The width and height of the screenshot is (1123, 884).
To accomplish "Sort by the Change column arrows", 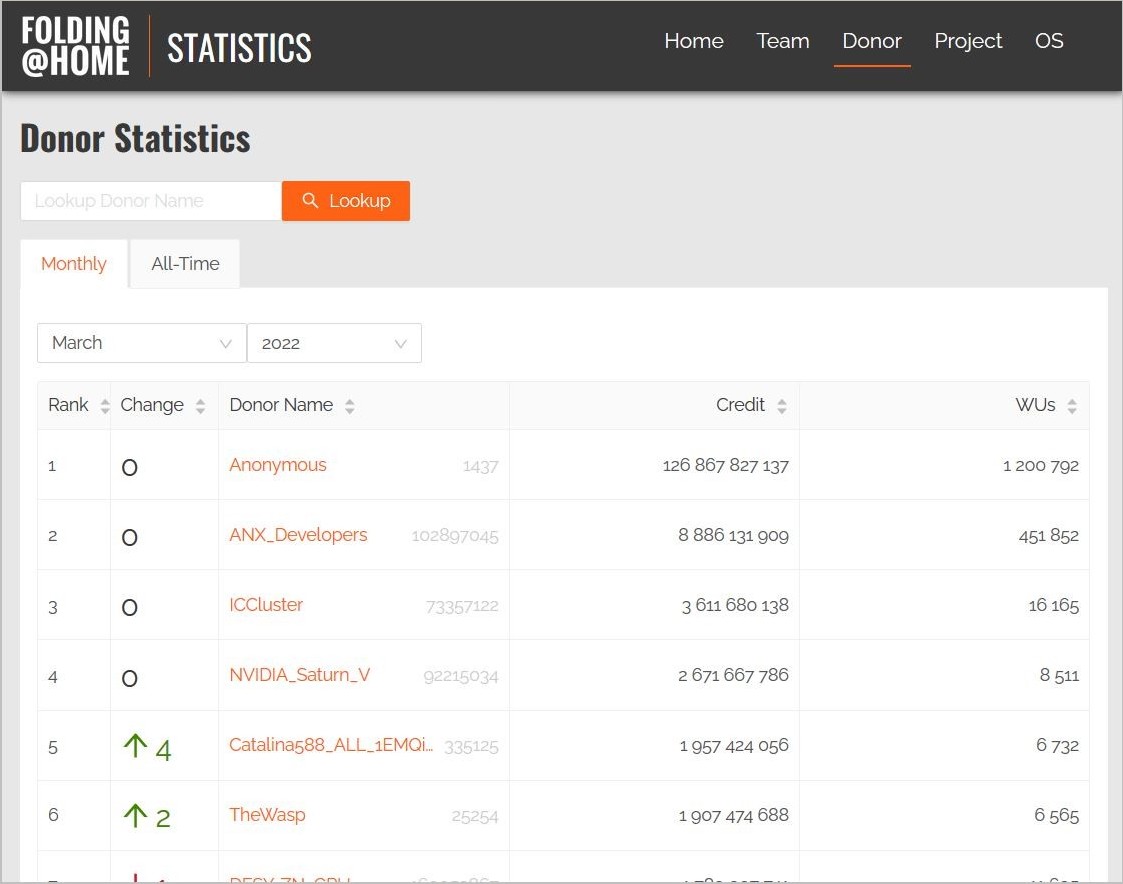I will (200, 406).
